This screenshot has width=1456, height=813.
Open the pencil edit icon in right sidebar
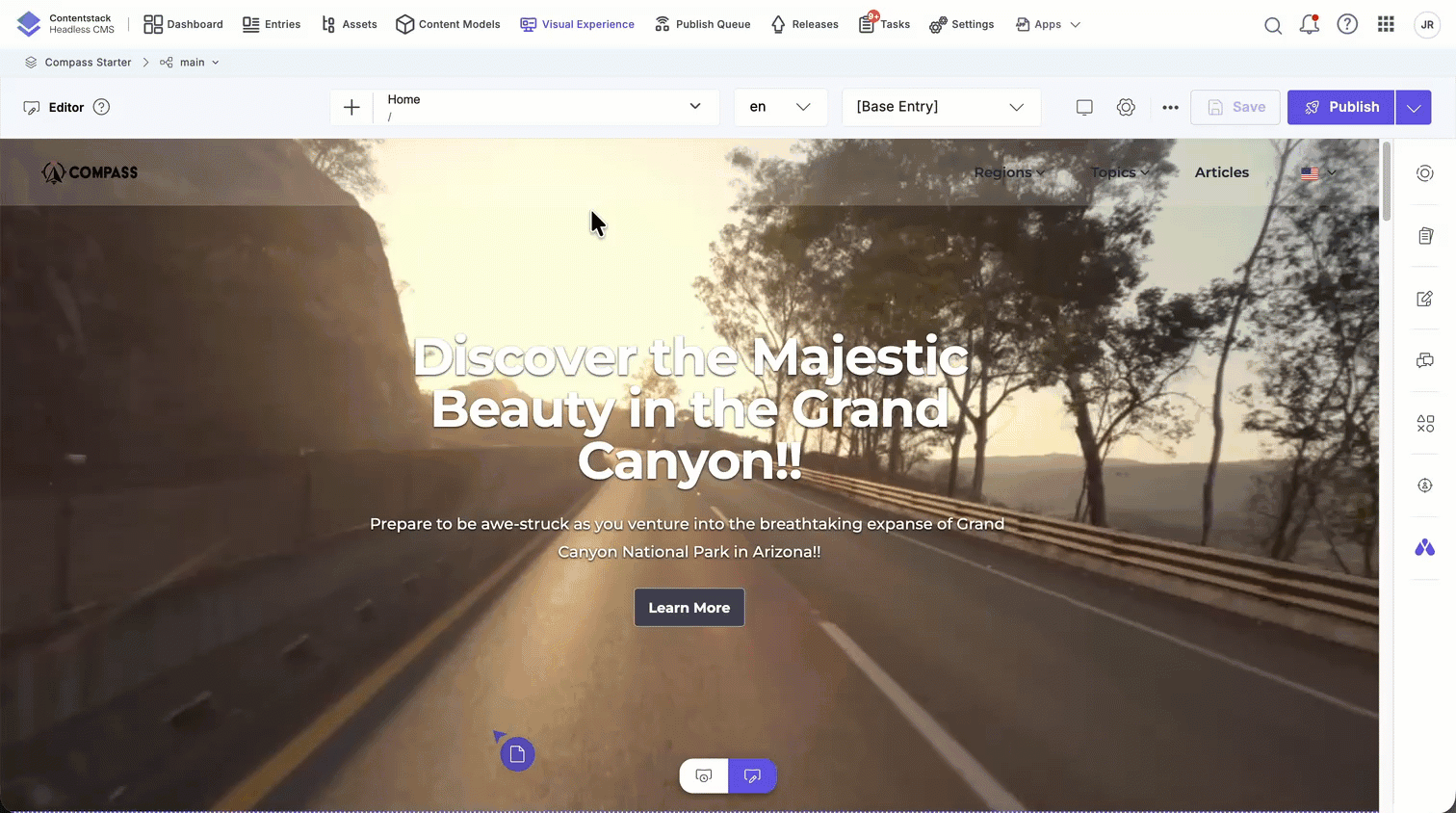tap(1425, 299)
